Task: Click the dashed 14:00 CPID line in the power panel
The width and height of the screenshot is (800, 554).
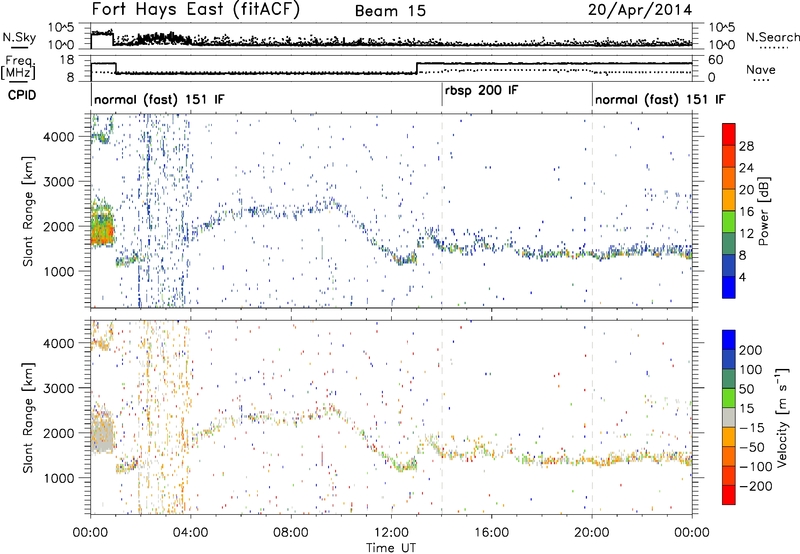Action: [x=442, y=210]
